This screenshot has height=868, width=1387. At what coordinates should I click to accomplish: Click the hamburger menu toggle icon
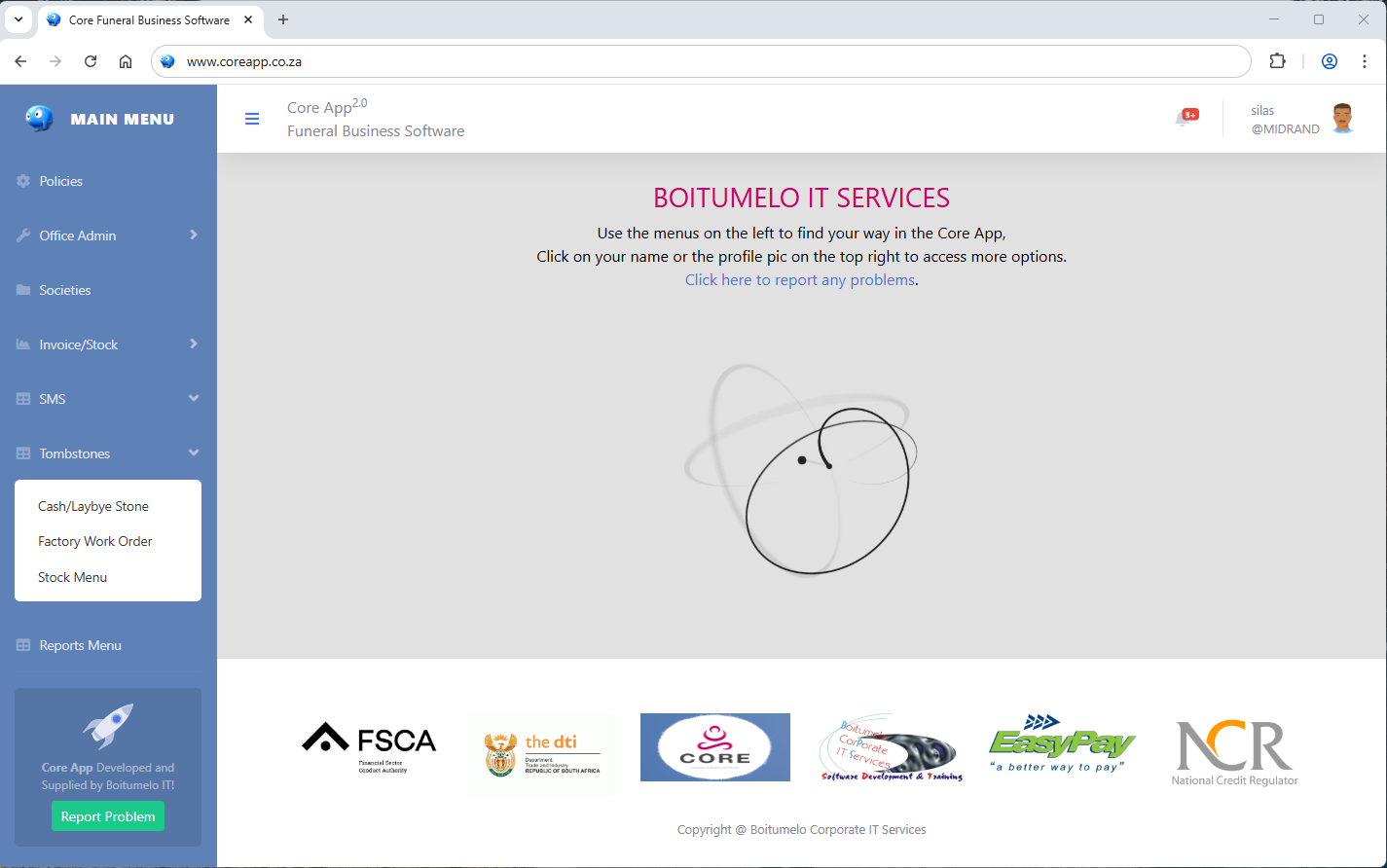click(x=252, y=119)
